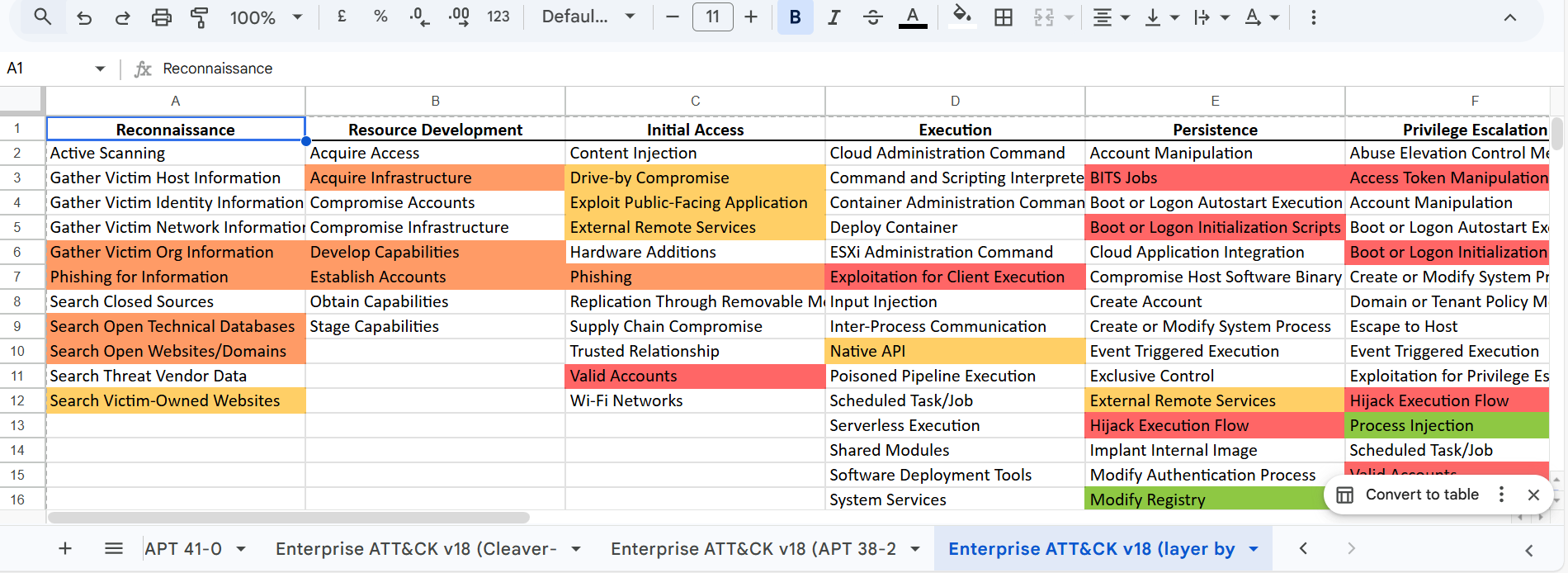Open the fill color picker
Image resolution: width=1568 pixels, height=573 pixels.
[x=961, y=17]
